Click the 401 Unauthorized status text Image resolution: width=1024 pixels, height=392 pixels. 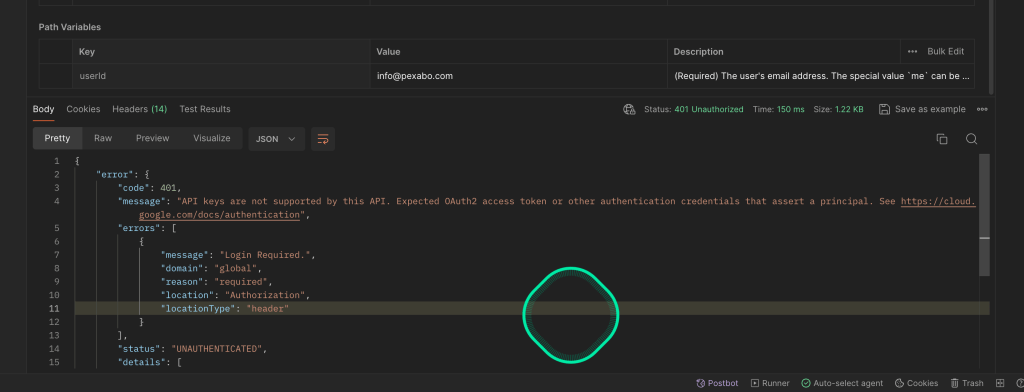(709, 109)
